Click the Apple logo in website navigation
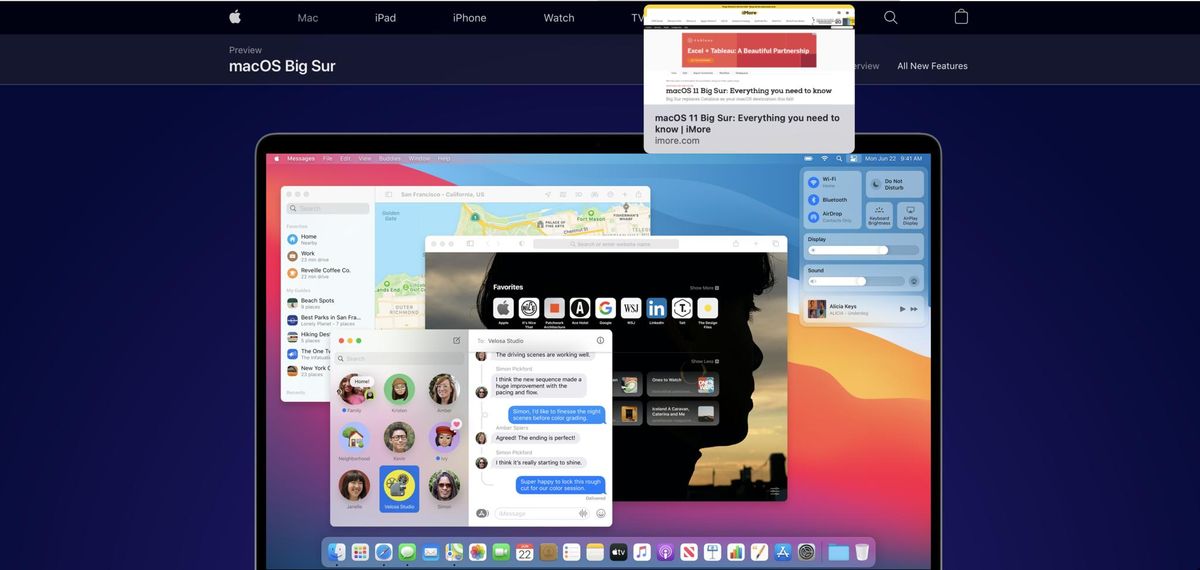This screenshot has height=570, width=1200. point(235,17)
